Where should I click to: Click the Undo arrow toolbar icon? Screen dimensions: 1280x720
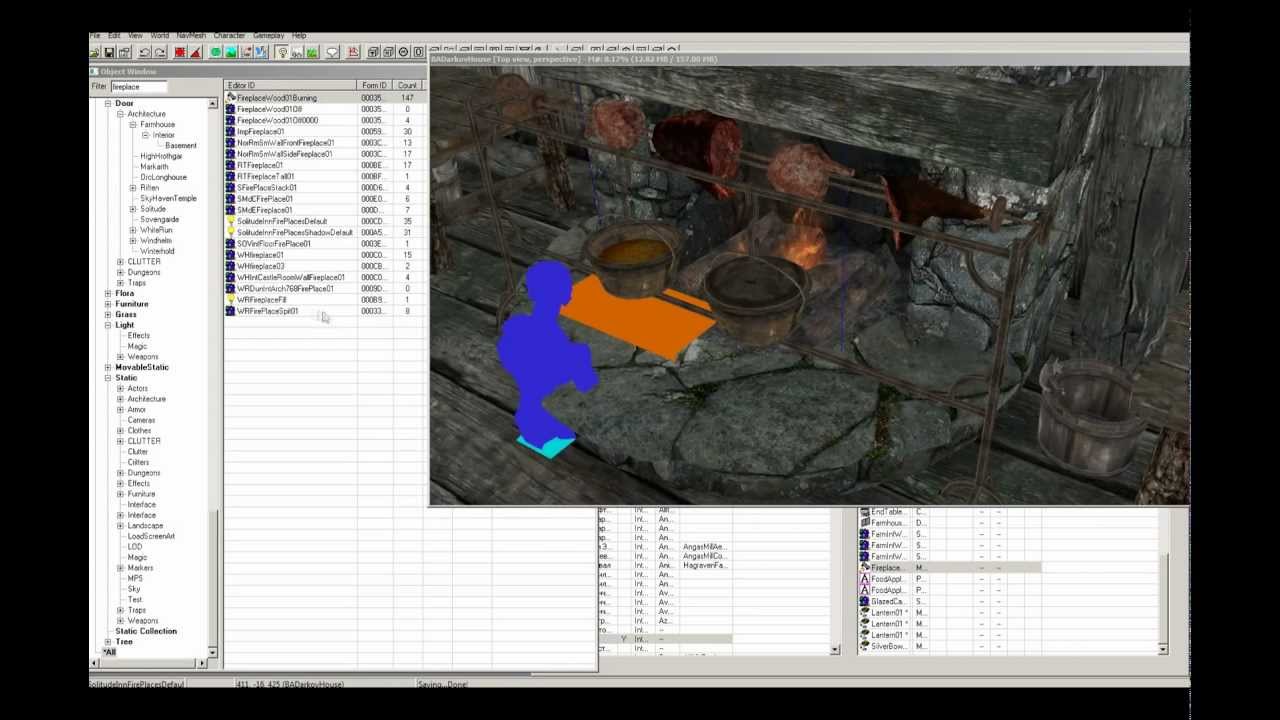tap(144, 52)
